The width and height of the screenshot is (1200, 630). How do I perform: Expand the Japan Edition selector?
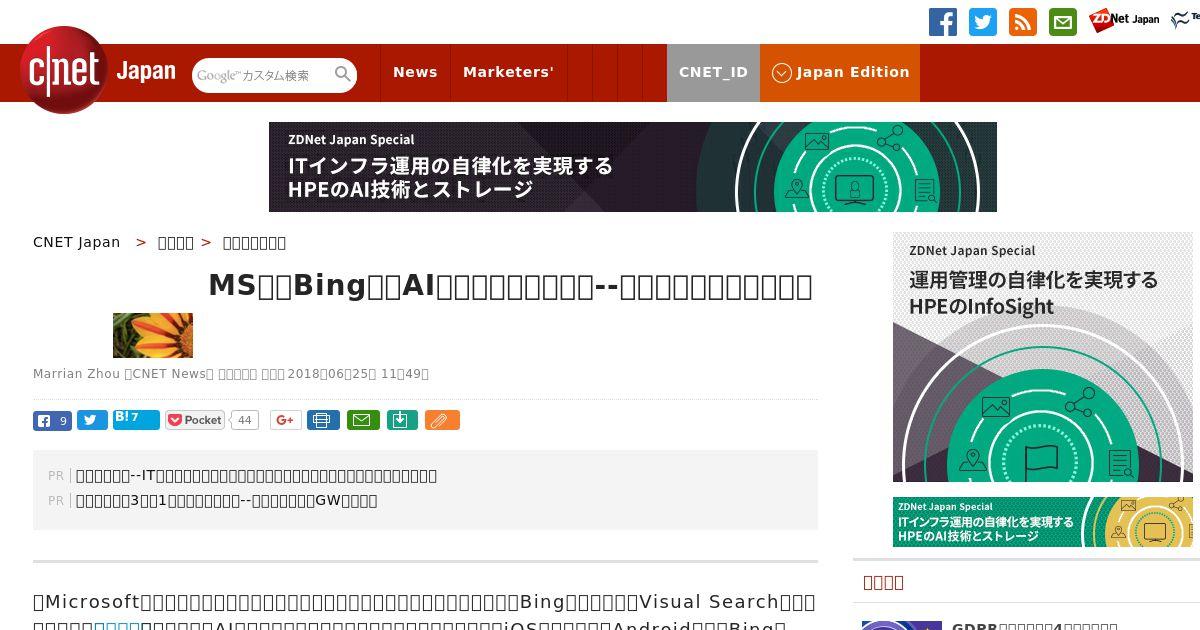point(840,72)
